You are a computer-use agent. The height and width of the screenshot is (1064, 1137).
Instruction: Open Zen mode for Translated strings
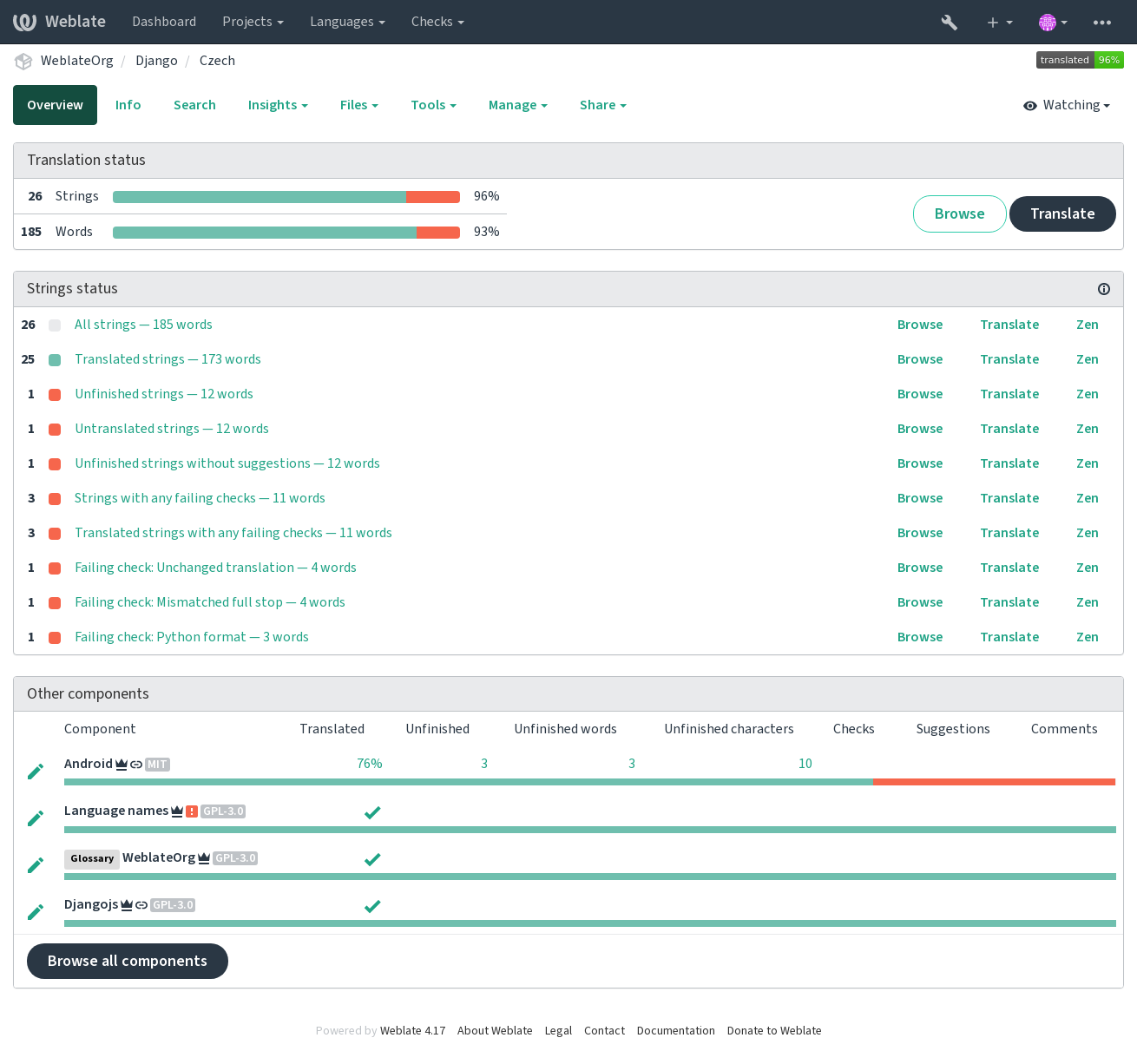tap(1088, 359)
